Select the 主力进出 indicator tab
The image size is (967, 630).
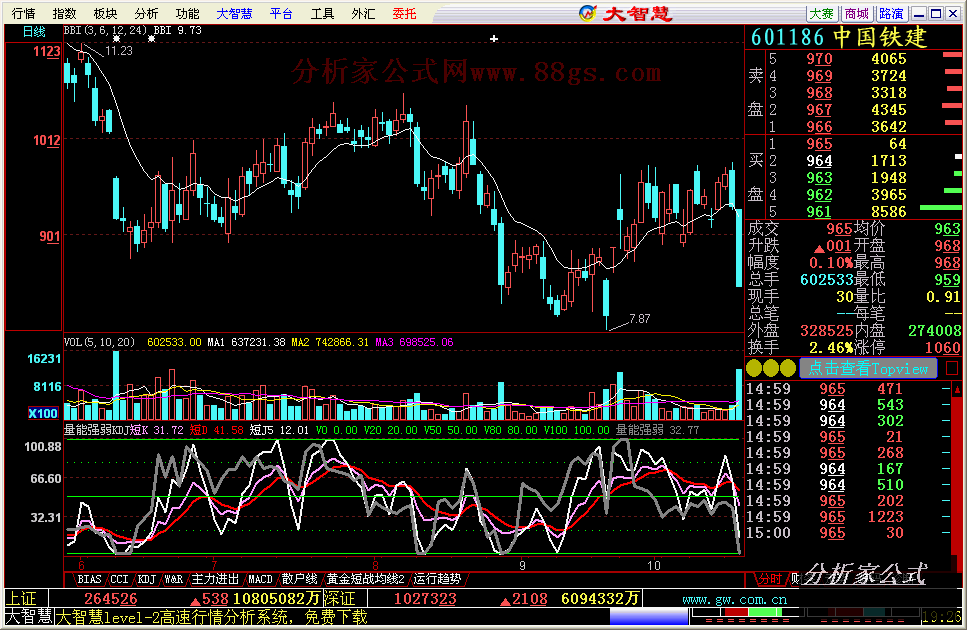coord(215,579)
